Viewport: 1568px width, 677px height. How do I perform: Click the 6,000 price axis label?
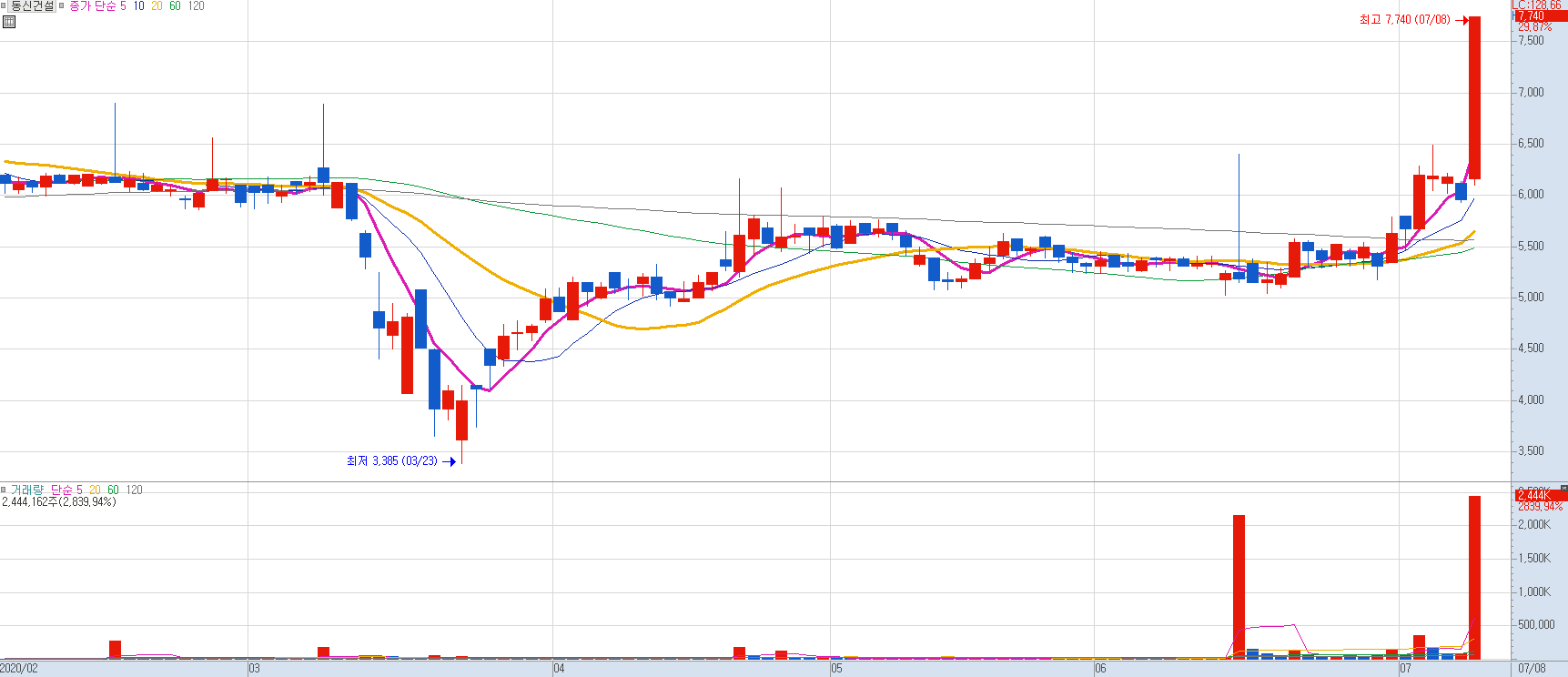pyautogui.click(x=1531, y=194)
